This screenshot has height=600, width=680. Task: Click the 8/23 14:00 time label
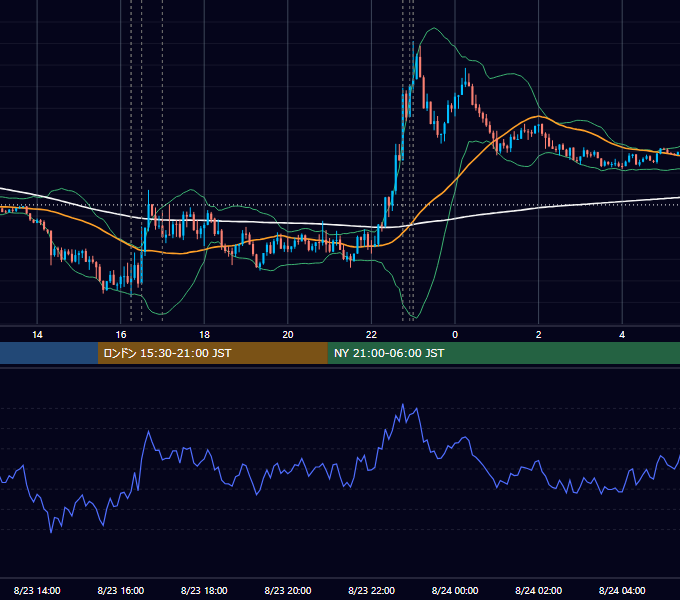click(x=37, y=590)
